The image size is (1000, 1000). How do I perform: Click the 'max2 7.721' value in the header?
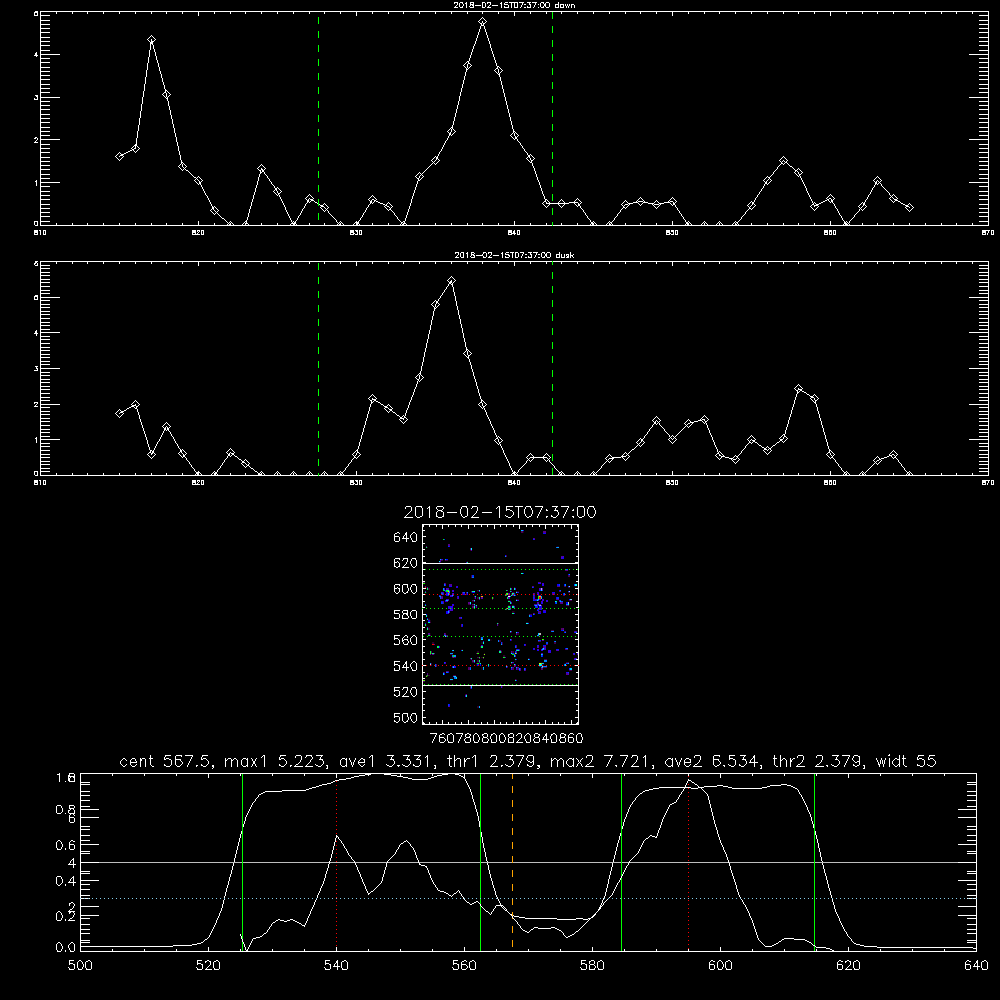tap(600, 761)
